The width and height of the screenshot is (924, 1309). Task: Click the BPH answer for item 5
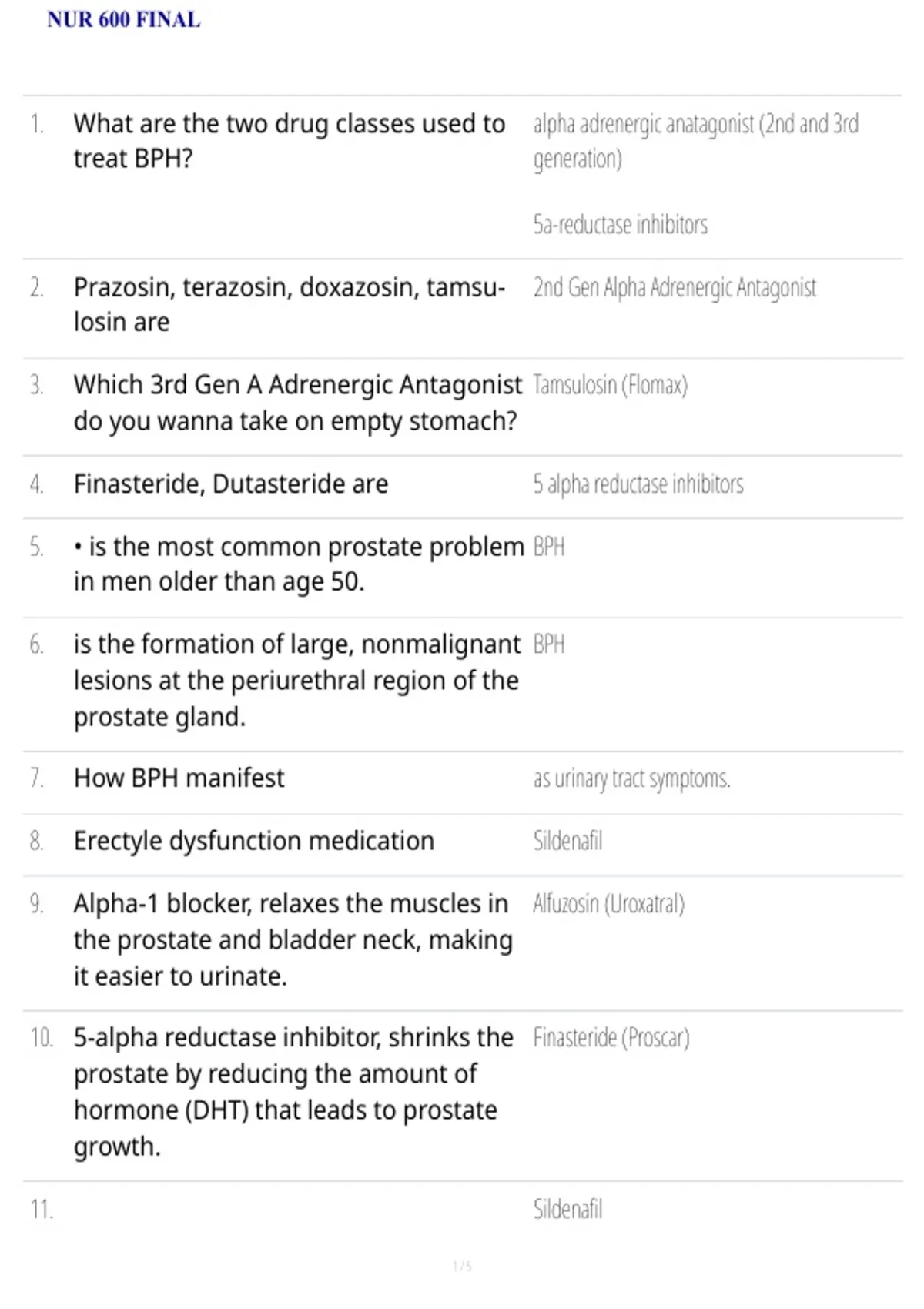(549, 547)
